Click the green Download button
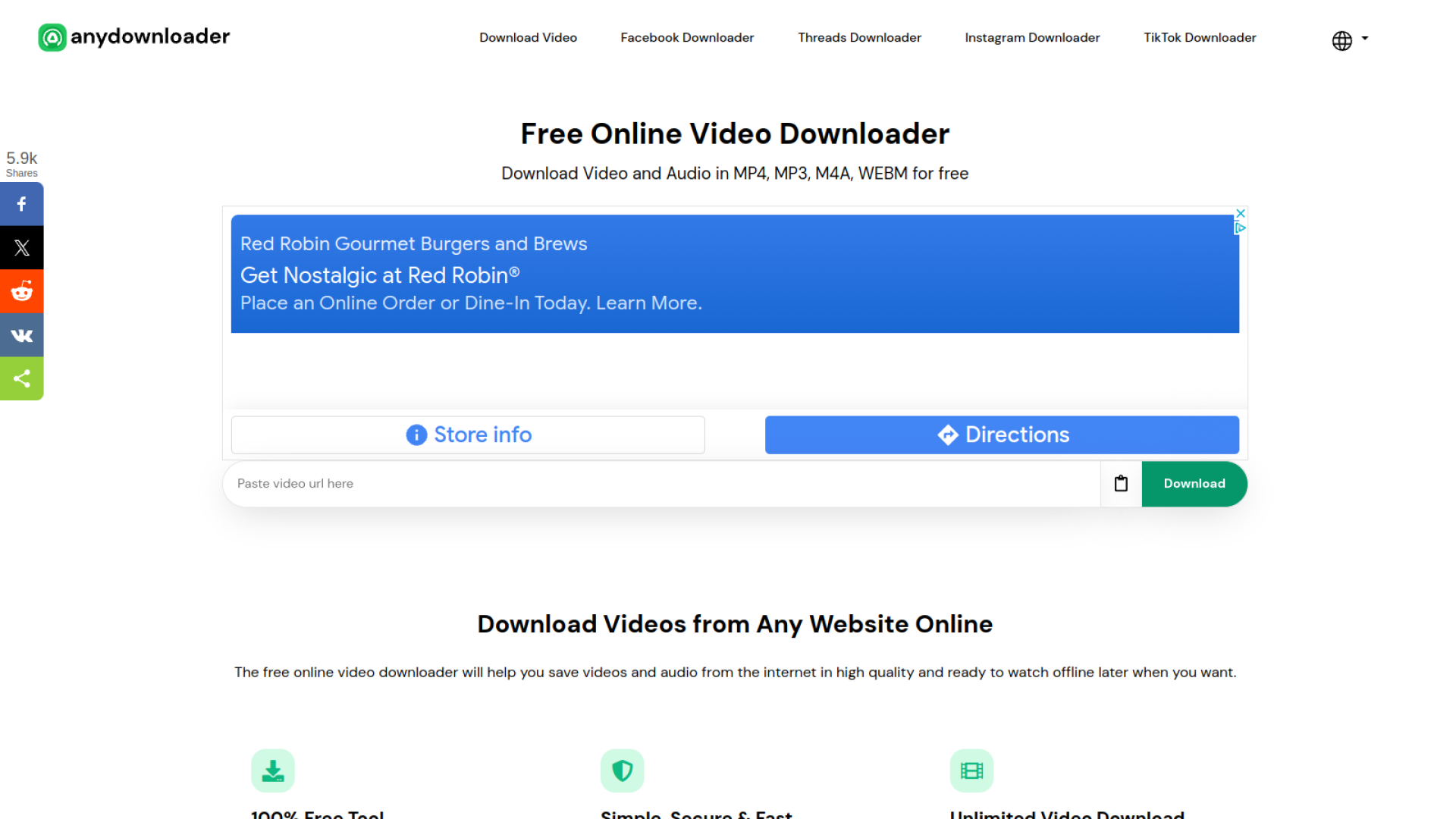Viewport: 1456px width, 819px height. pos(1194,483)
